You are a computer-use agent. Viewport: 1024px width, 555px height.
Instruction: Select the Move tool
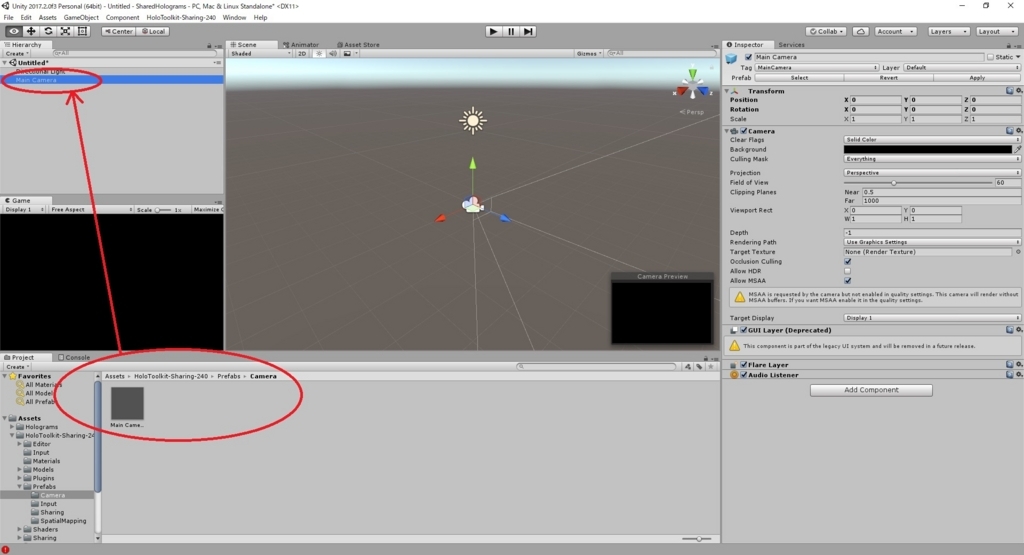[x=31, y=31]
